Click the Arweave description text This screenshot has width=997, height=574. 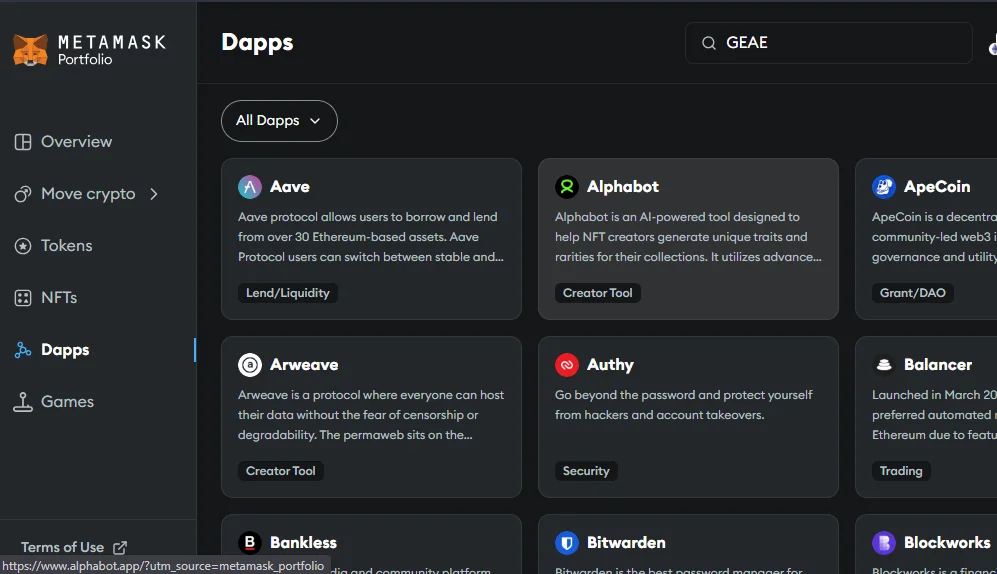[371, 415]
